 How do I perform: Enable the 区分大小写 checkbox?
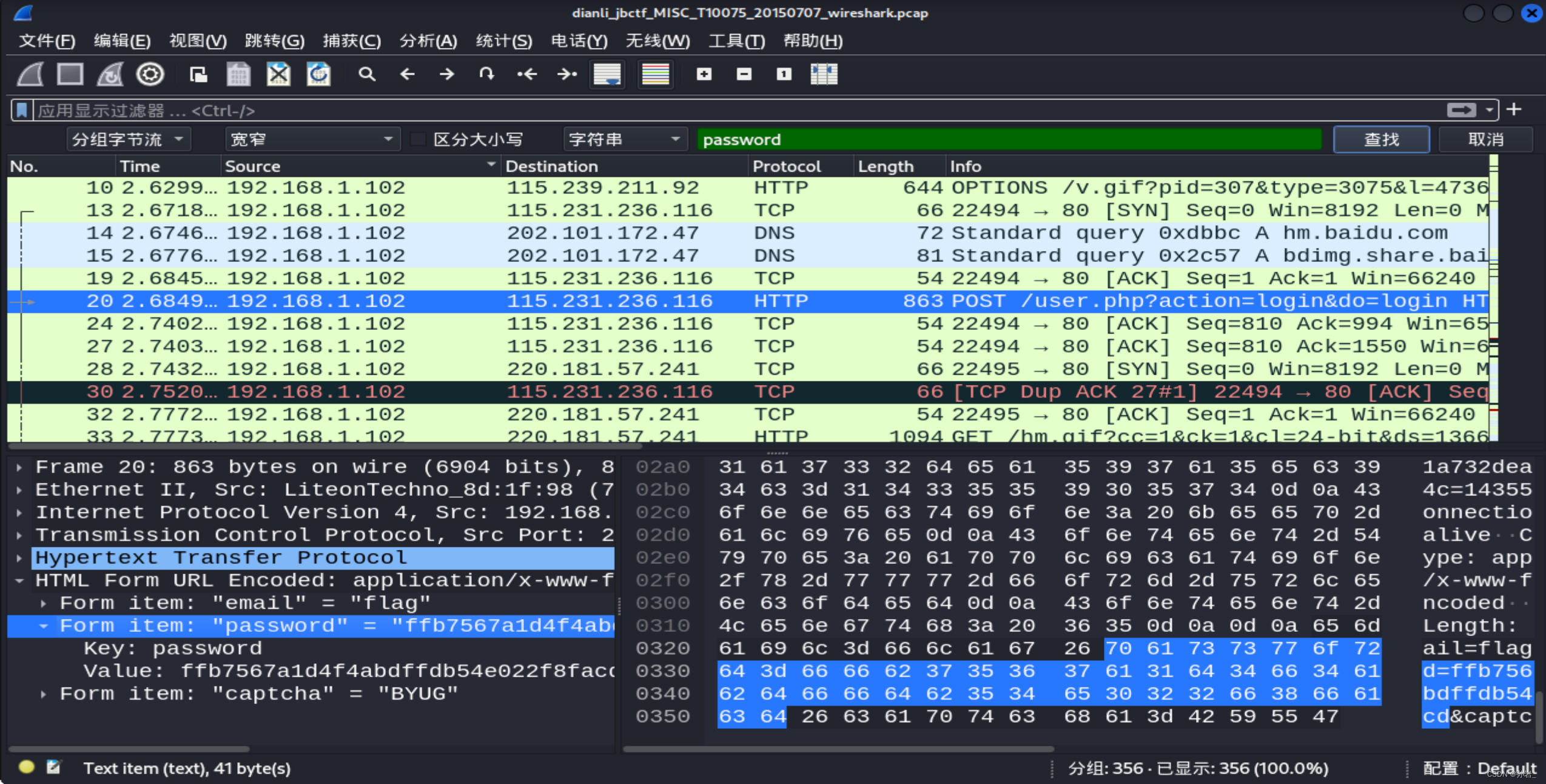click(418, 139)
